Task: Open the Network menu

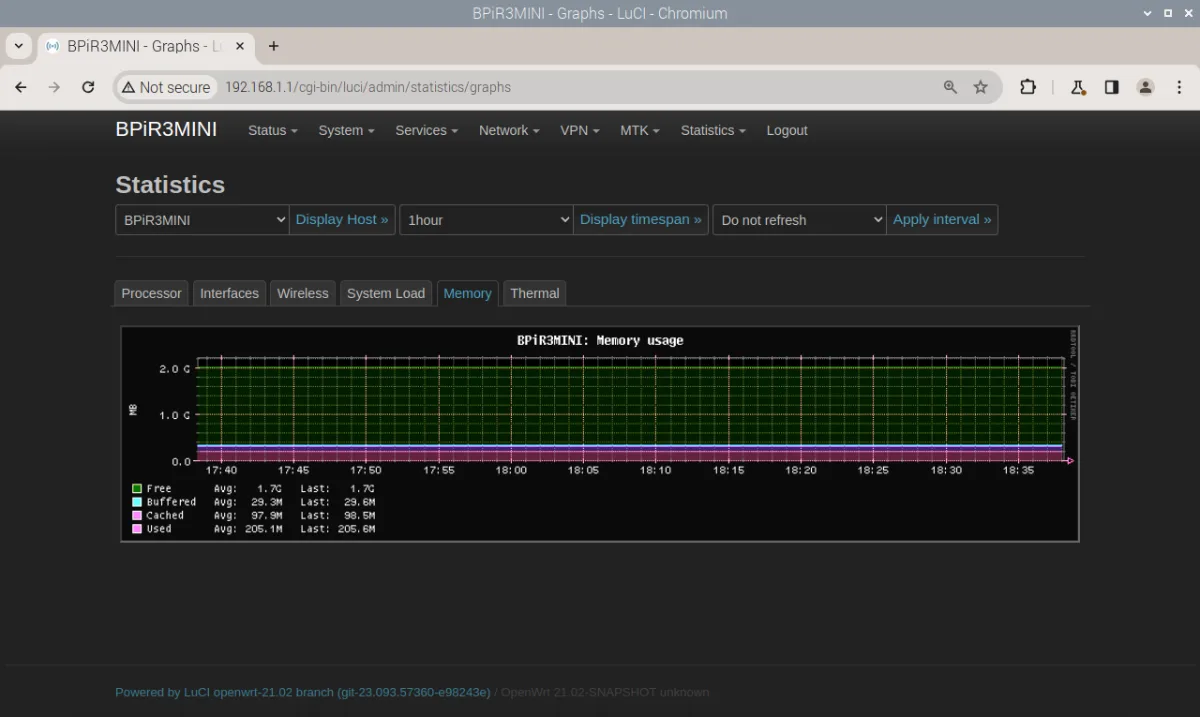Action: pyautogui.click(x=509, y=130)
